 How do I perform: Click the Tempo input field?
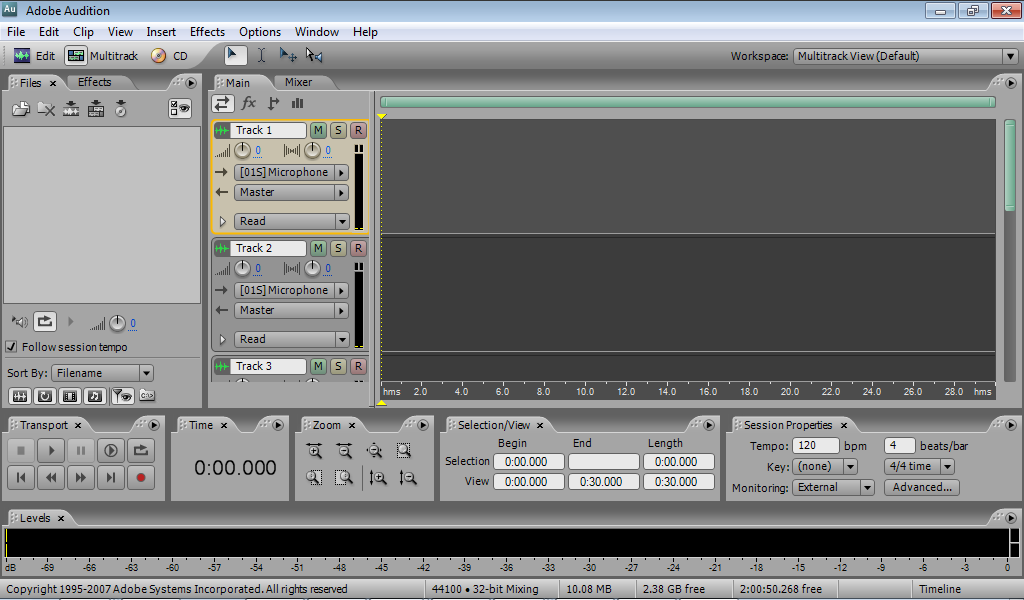click(816, 446)
